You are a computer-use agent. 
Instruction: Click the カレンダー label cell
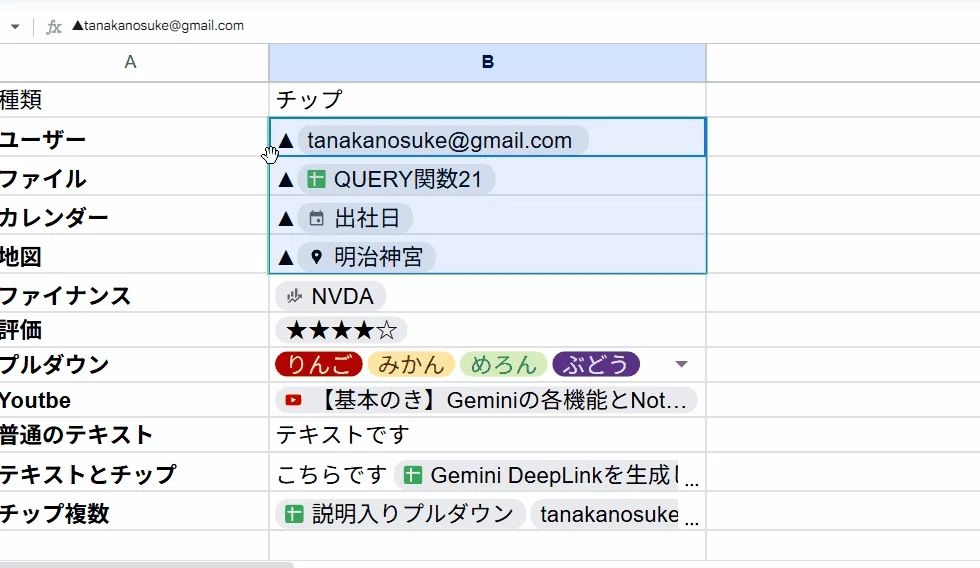point(134,217)
